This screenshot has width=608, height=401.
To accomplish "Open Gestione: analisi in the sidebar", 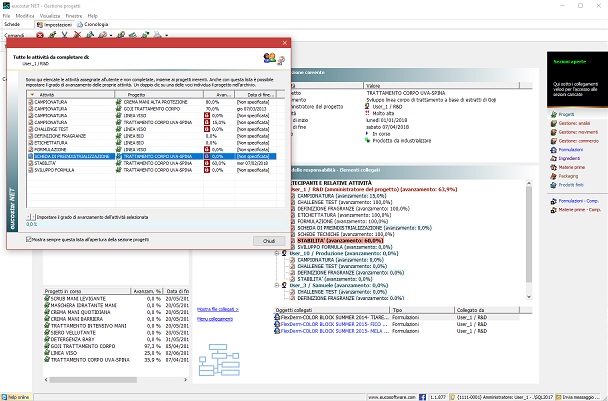I will pyautogui.click(x=574, y=123).
